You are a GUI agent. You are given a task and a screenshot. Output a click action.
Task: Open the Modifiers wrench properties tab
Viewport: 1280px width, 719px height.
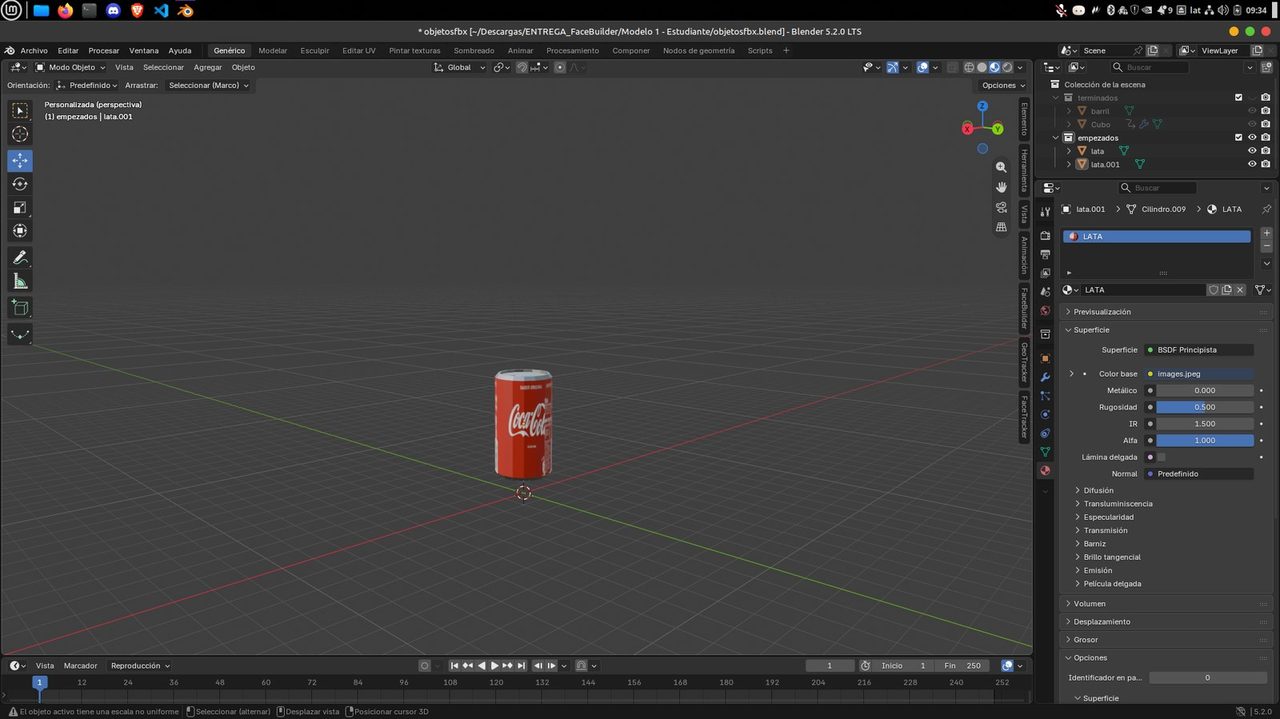1045,377
